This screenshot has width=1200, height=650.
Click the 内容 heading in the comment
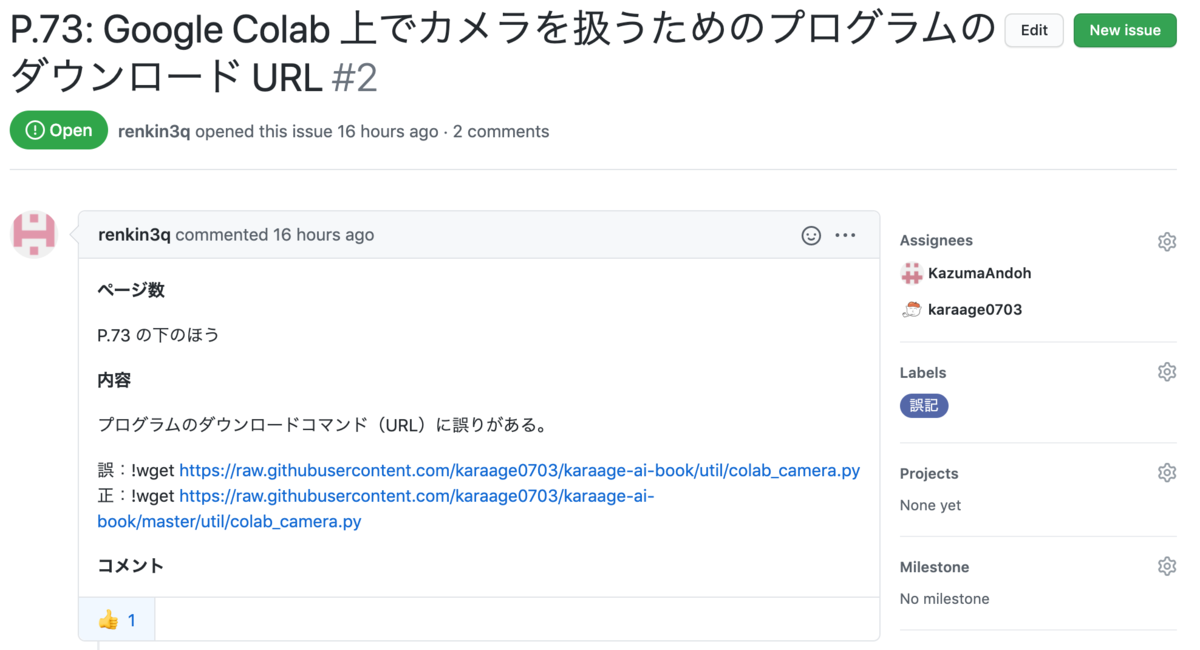(x=114, y=380)
